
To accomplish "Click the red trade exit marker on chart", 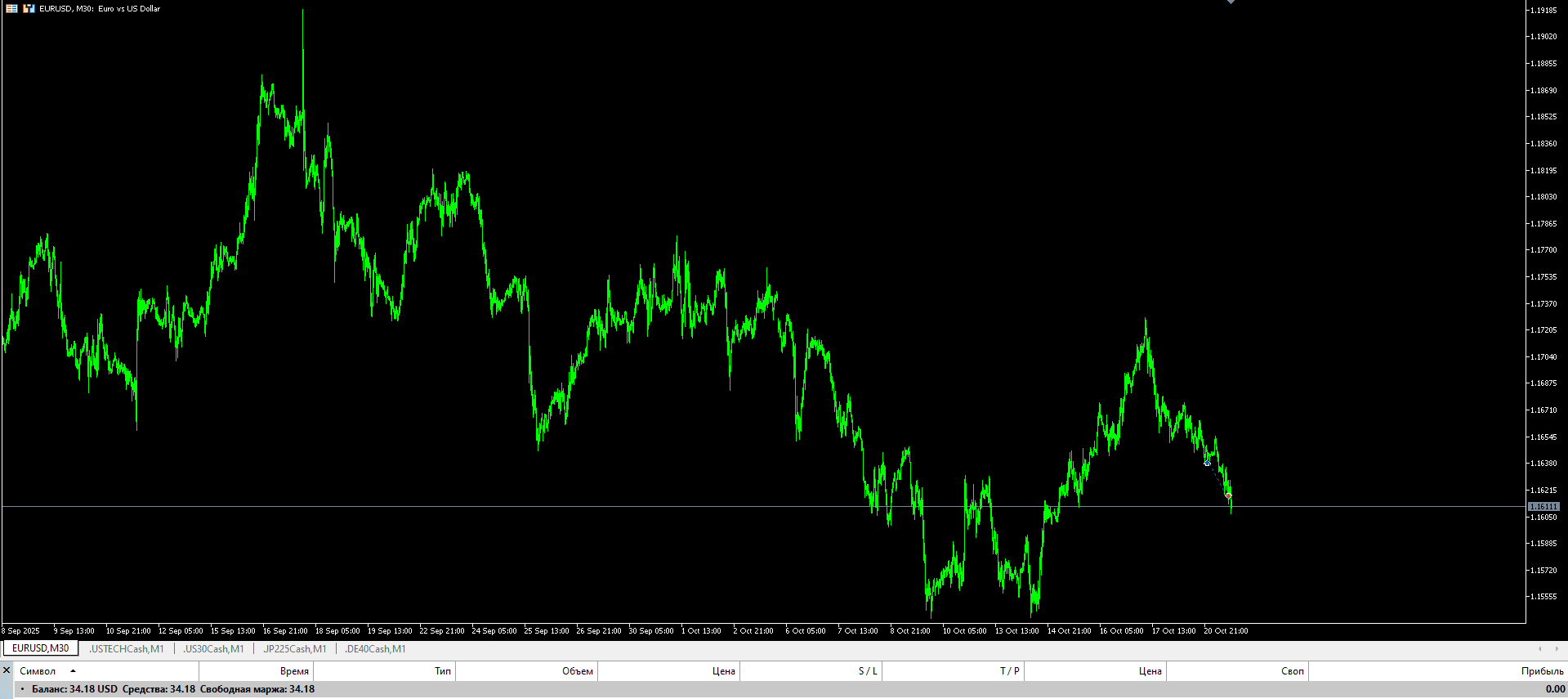I will [1228, 495].
